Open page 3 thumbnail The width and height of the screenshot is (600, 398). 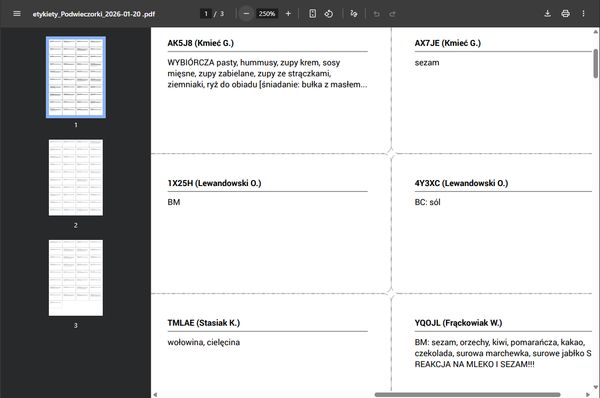[76, 278]
